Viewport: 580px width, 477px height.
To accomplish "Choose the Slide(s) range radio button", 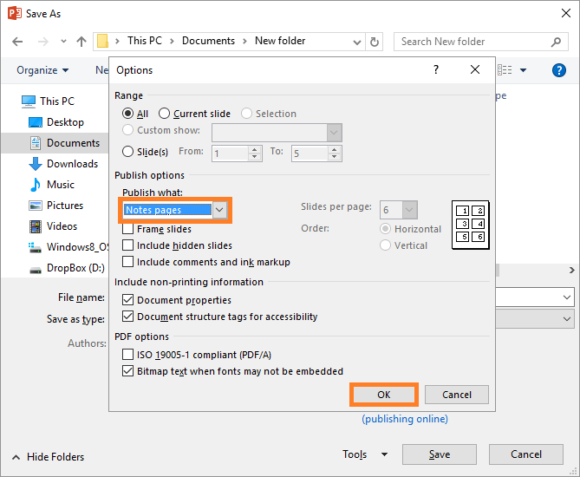I will (128, 152).
